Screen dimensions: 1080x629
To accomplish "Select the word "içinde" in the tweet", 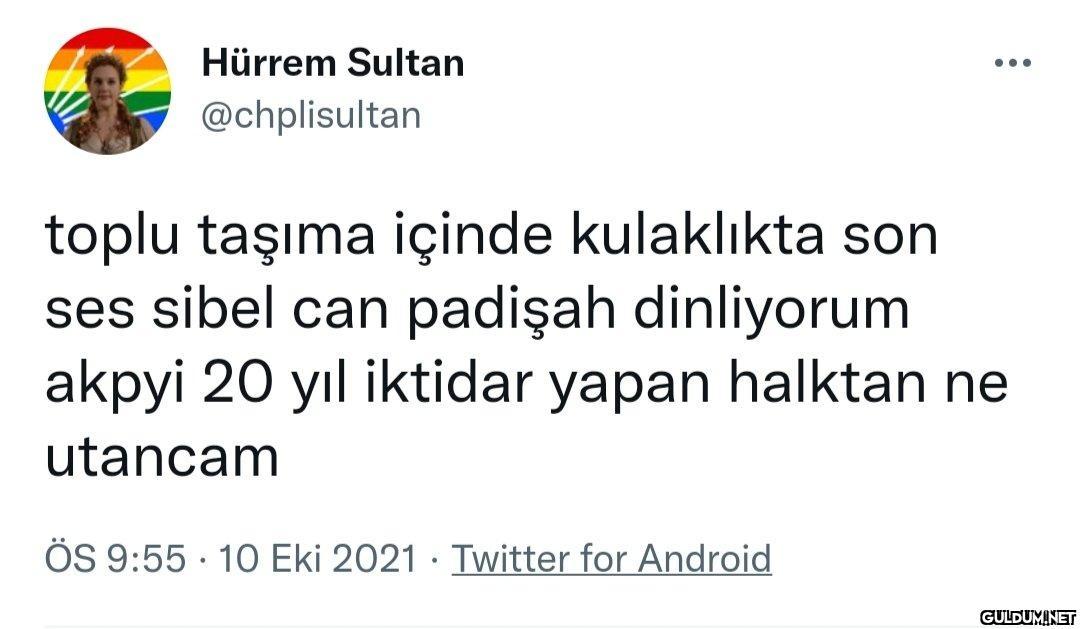I will point(472,238).
